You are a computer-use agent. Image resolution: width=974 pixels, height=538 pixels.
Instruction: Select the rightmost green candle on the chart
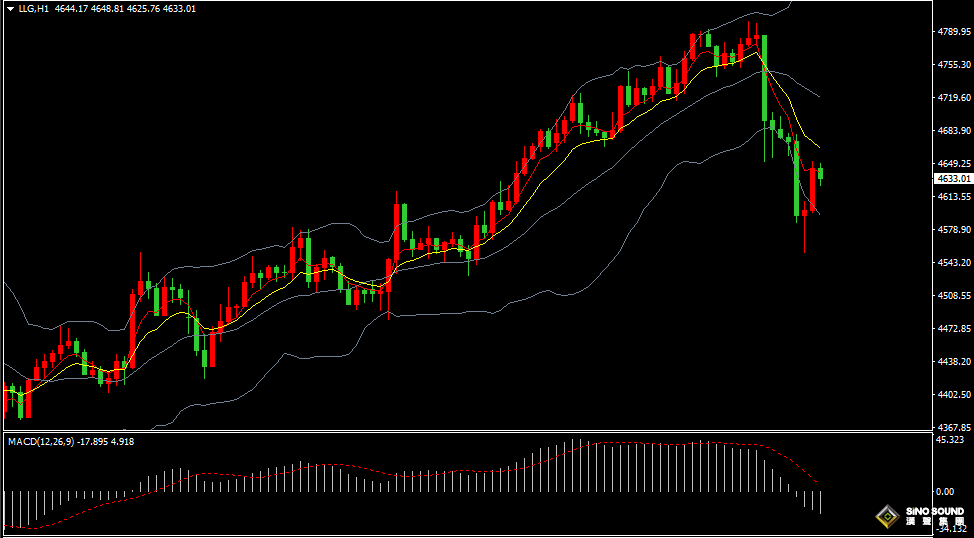821,173
